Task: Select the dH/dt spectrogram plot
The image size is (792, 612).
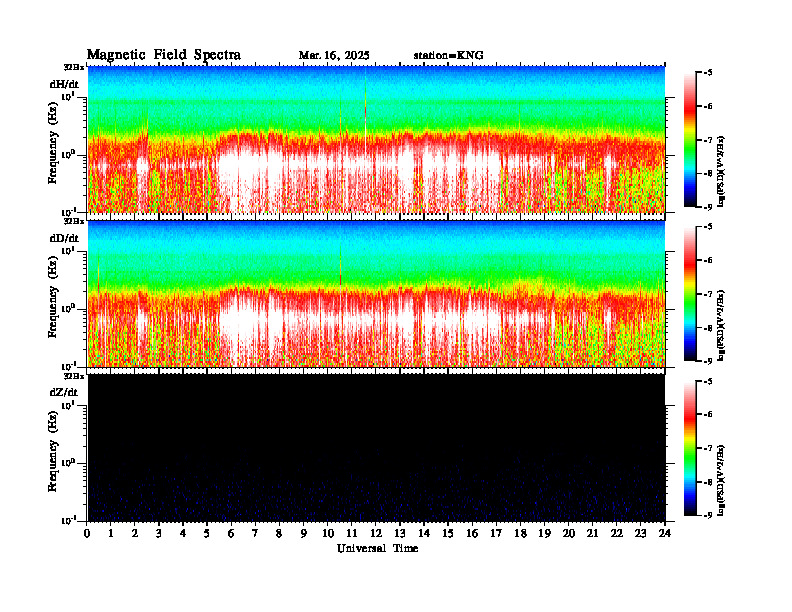Action: (376, 139)
